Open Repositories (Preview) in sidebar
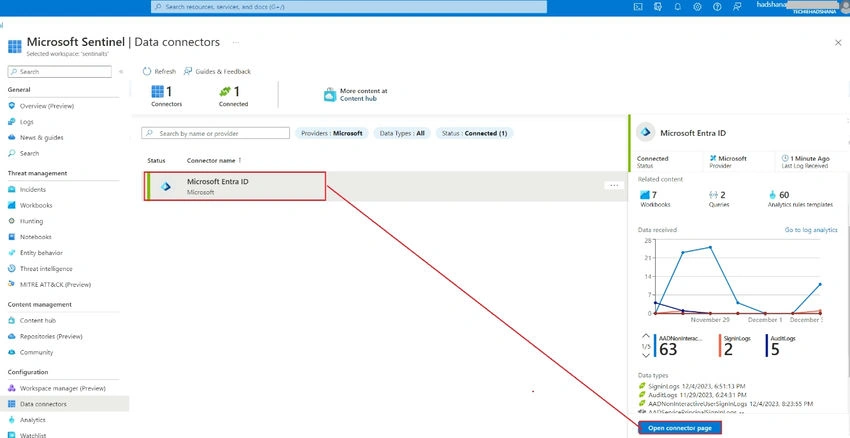This screenshot has width=850, height=438. coord(51,337)
